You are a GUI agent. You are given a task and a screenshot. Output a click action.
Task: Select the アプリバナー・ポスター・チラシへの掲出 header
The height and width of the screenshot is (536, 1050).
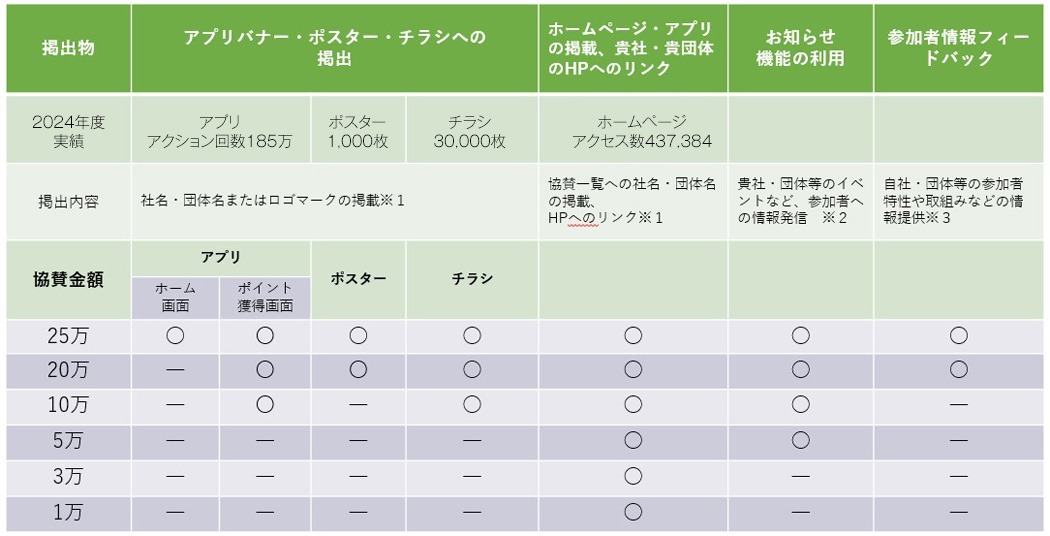click(x=334, y=48)
